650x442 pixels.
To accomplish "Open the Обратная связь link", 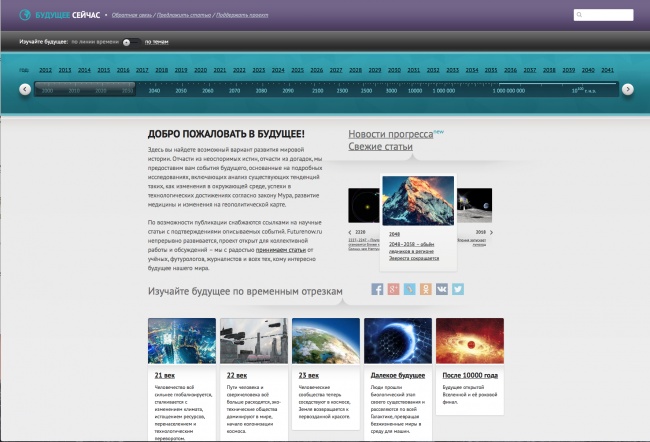I will [x=130, y=15].
